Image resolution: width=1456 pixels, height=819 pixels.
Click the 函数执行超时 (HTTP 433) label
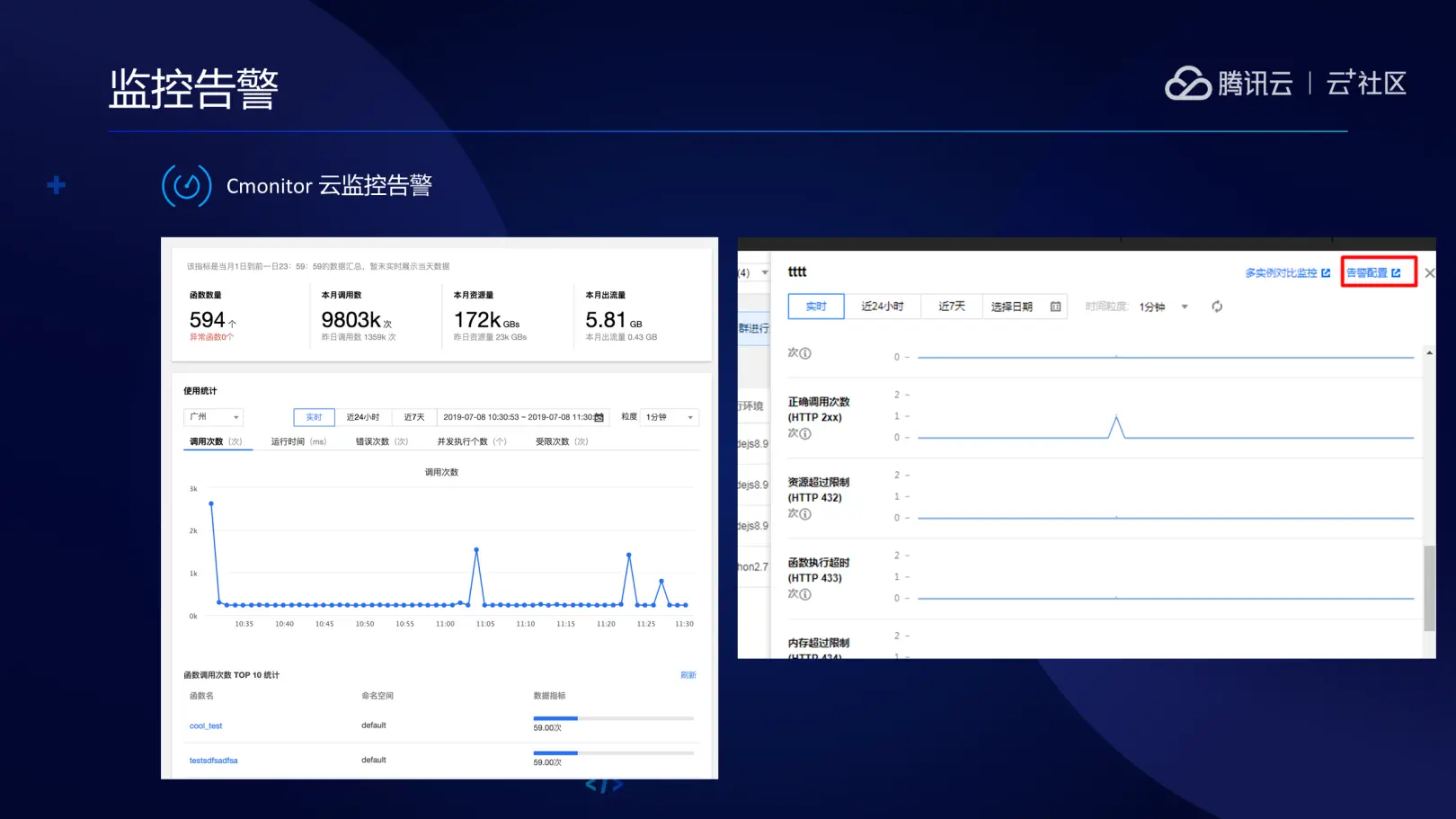(x=819, y=570)
